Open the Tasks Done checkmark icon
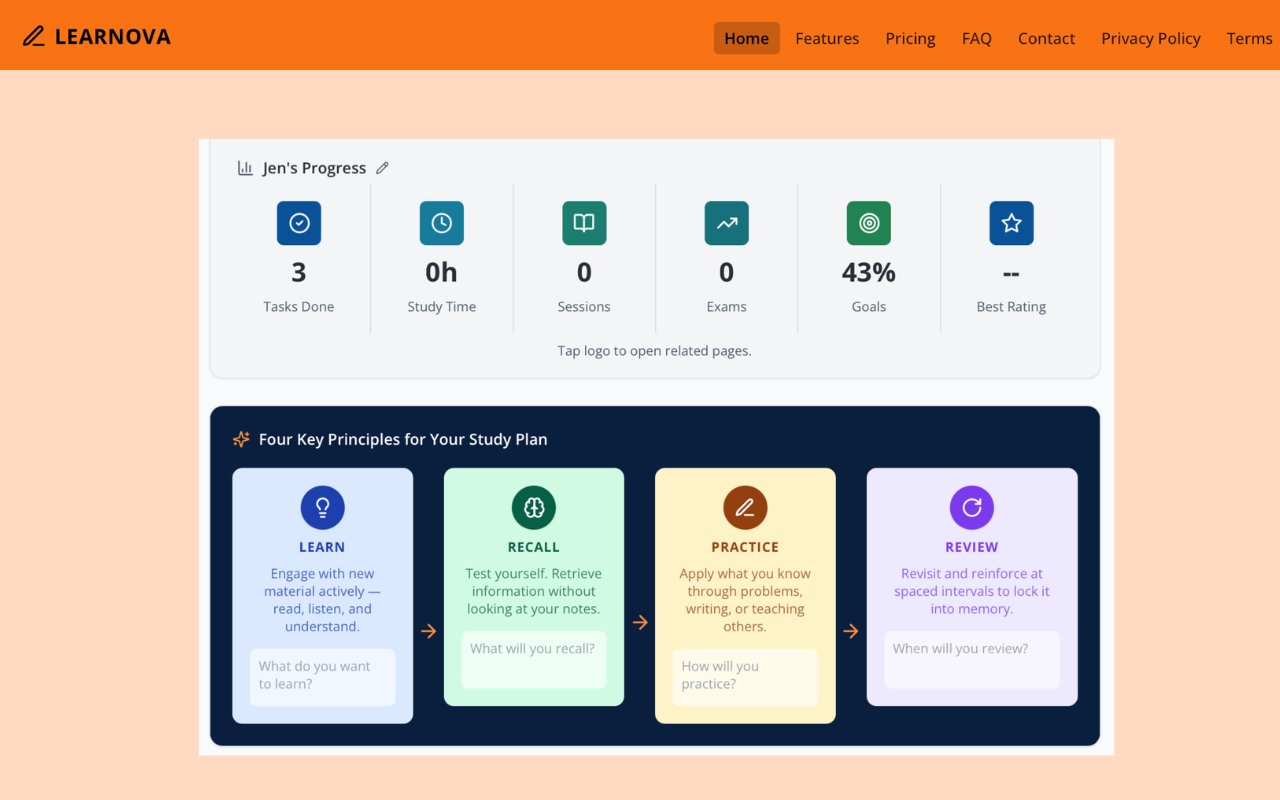The width and height of the screenshot is (1280, 800). pos(299,223)
